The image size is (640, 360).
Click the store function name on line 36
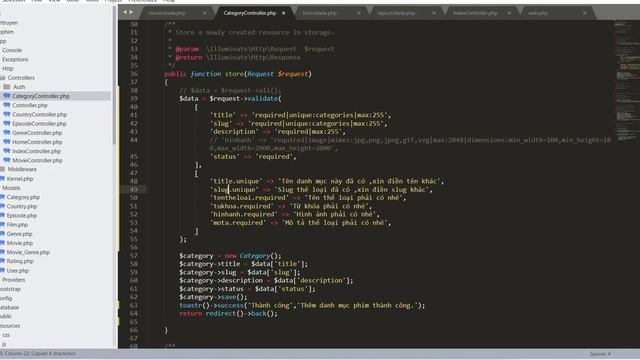click(234, 74)
